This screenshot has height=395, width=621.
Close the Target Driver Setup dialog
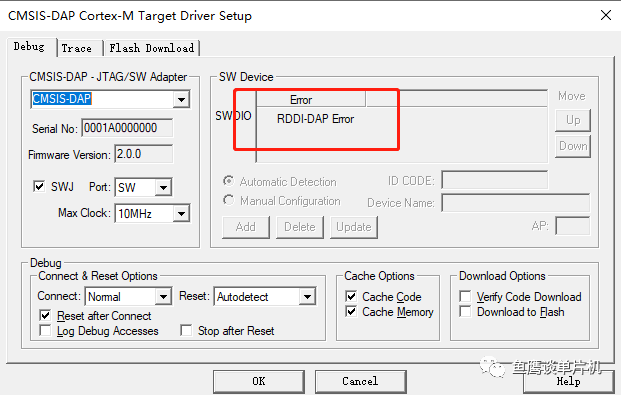click(x=606, y=15)
